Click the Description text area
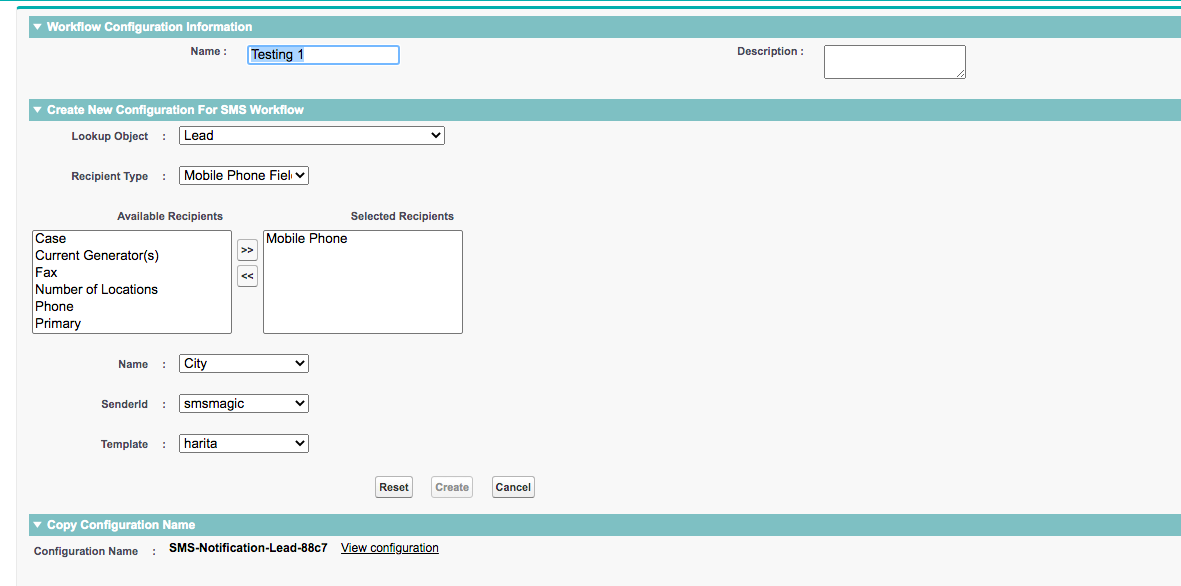The image size is (1181, 586). tap(893, 61)
